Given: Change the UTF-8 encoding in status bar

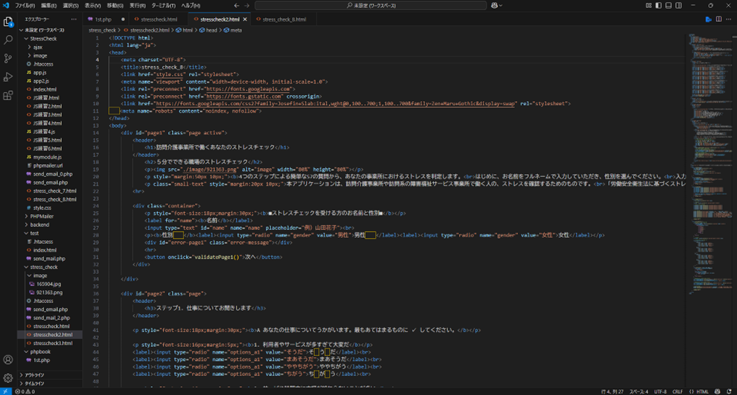Looking at the screenshot, I should click(x=660, y=391).
